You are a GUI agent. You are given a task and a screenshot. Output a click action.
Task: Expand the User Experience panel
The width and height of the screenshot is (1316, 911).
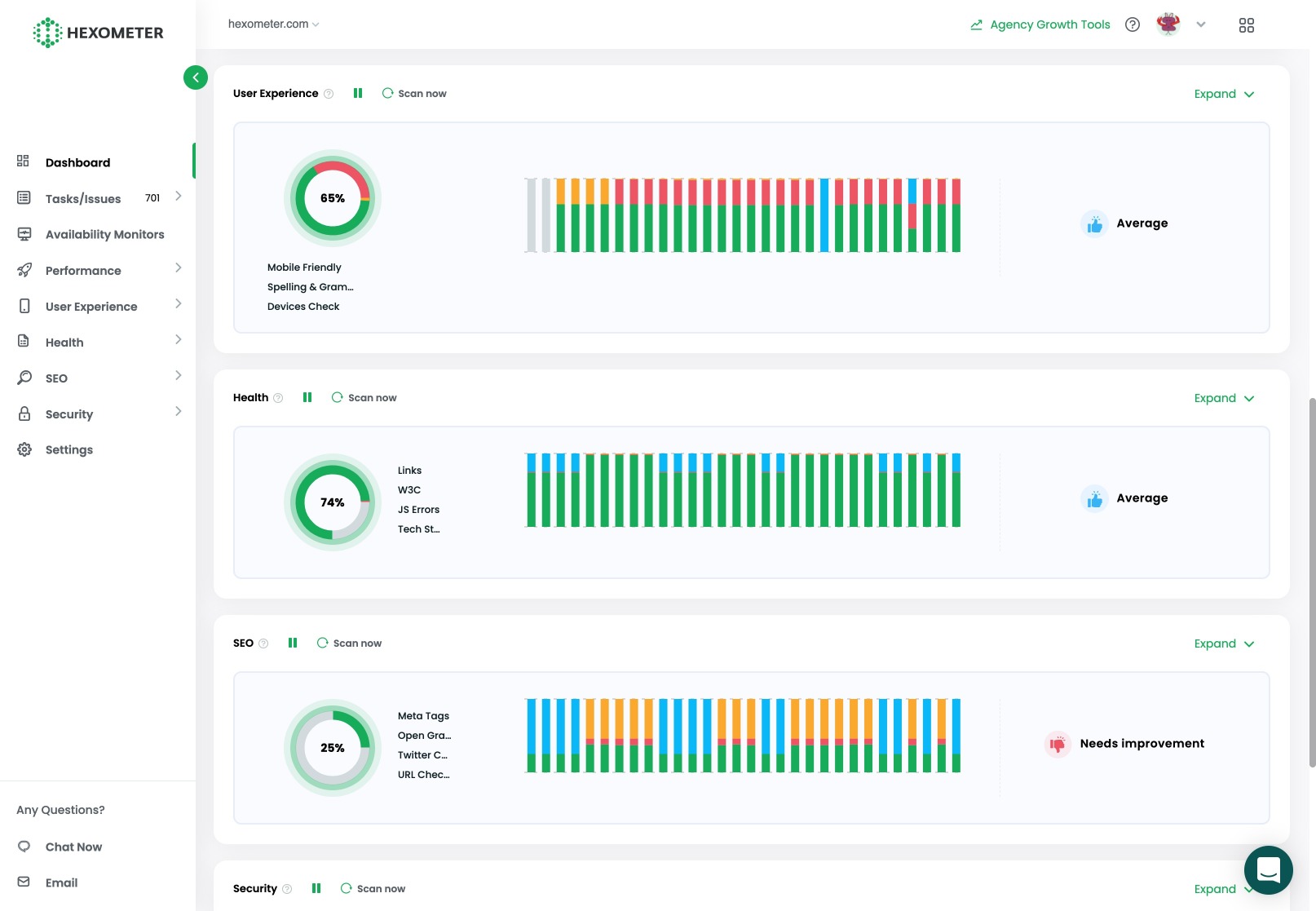tap(1224, 94)
